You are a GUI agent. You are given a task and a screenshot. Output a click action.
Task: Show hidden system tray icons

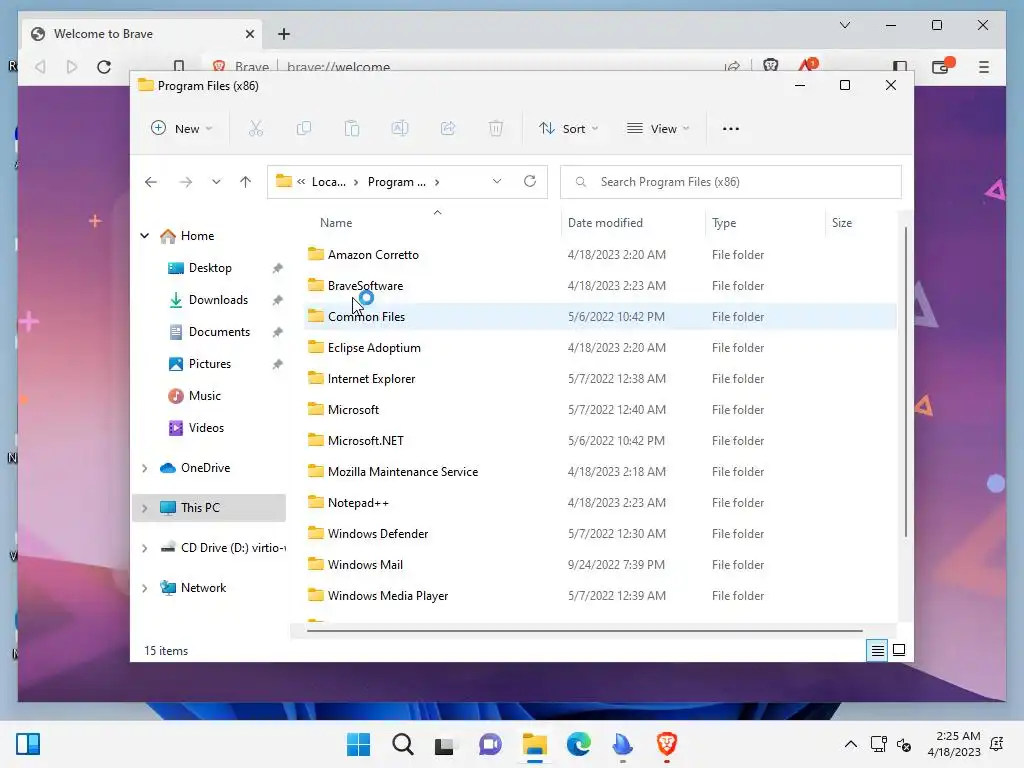[x=850, y=744]
